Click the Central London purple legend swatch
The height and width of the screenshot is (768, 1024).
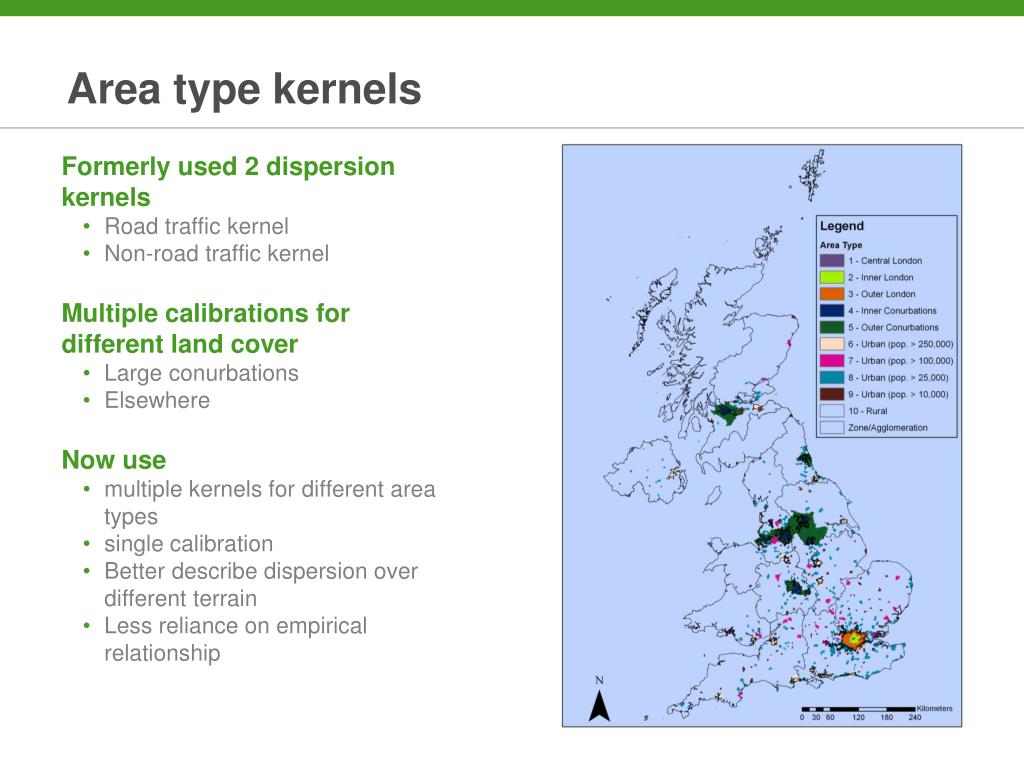832,260
